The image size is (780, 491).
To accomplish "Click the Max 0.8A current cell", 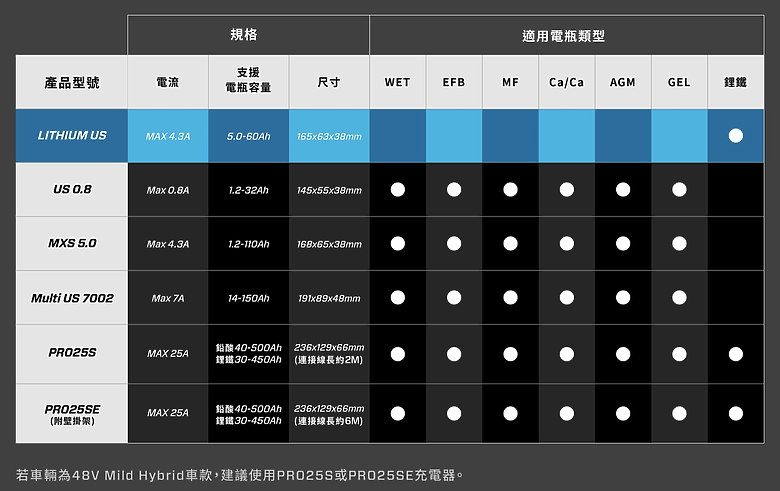I will [168, 190].
